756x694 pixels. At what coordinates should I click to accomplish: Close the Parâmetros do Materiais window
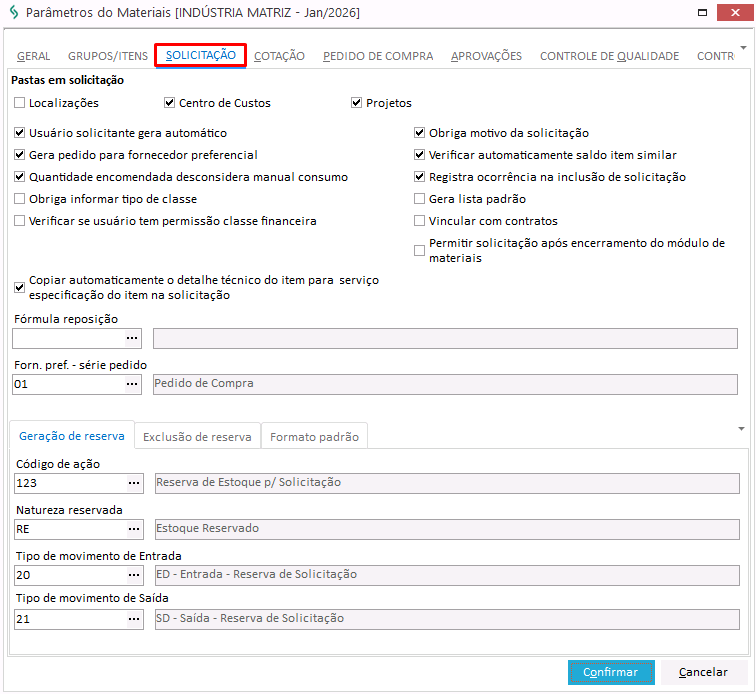pyautogui.click(x=735, y=13)
